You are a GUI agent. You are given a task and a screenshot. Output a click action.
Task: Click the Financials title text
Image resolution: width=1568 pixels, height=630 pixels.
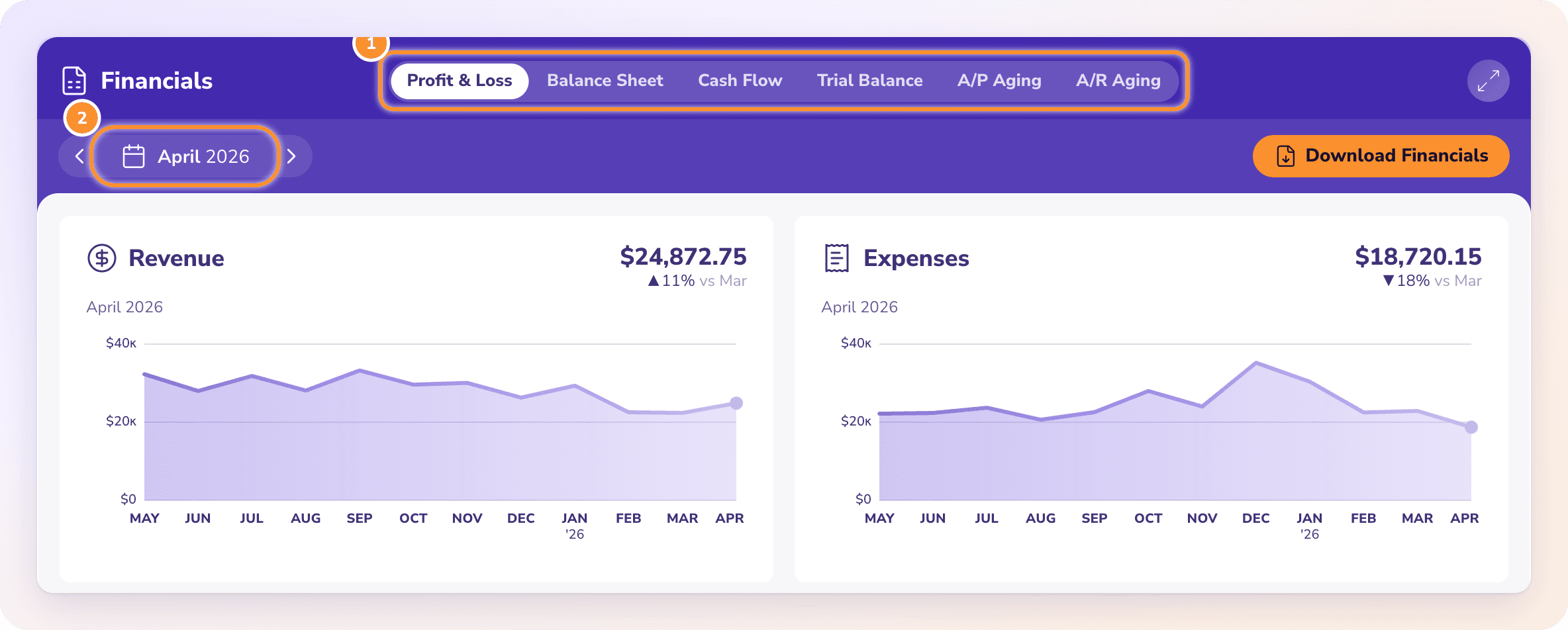(156, 81)
